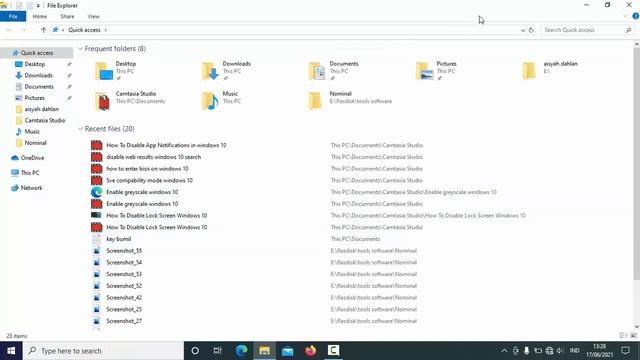640x360 pixels.
Task: Select aisyah dahlan in navigation pane
Action: 41,109
